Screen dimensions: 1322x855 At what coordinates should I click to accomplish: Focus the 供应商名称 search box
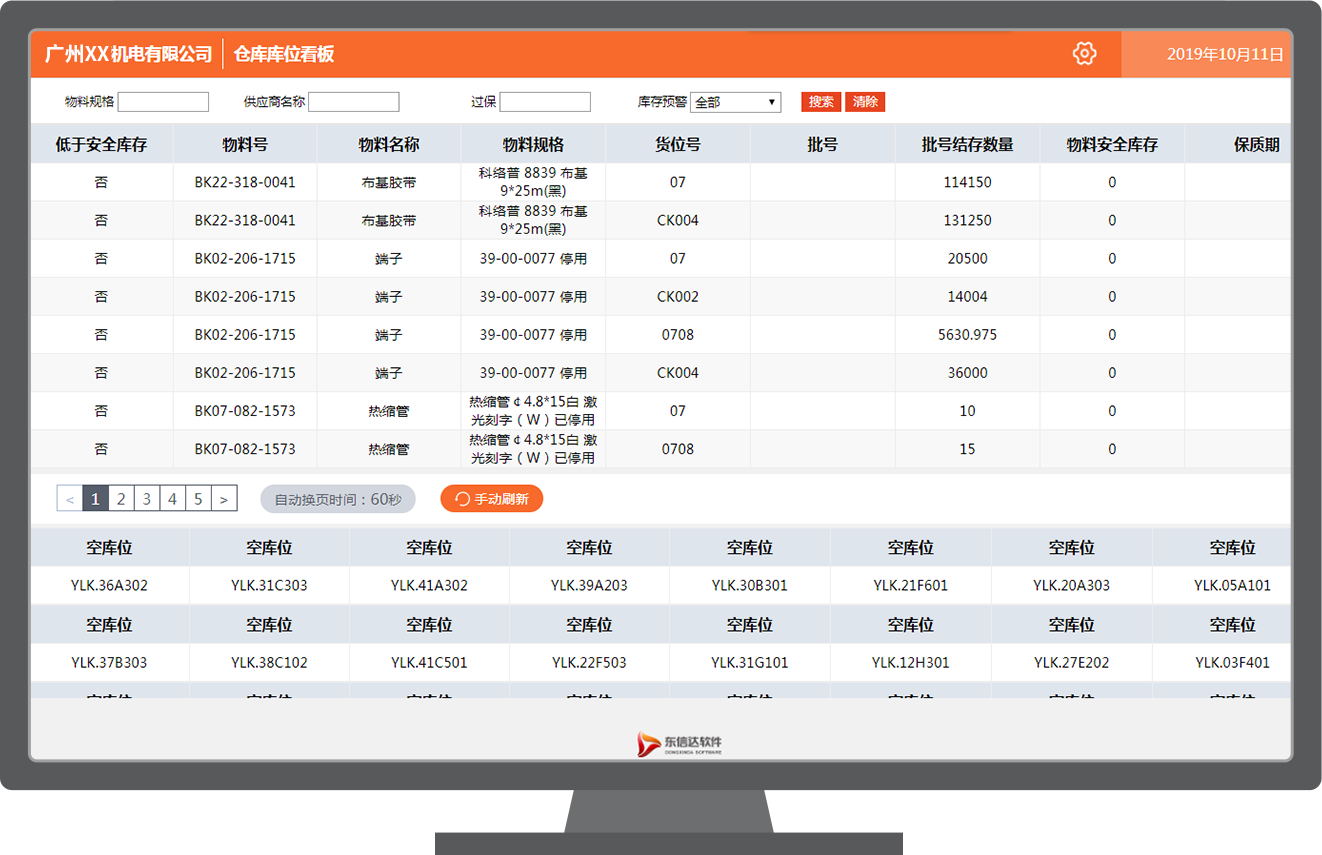pos(353,101)
